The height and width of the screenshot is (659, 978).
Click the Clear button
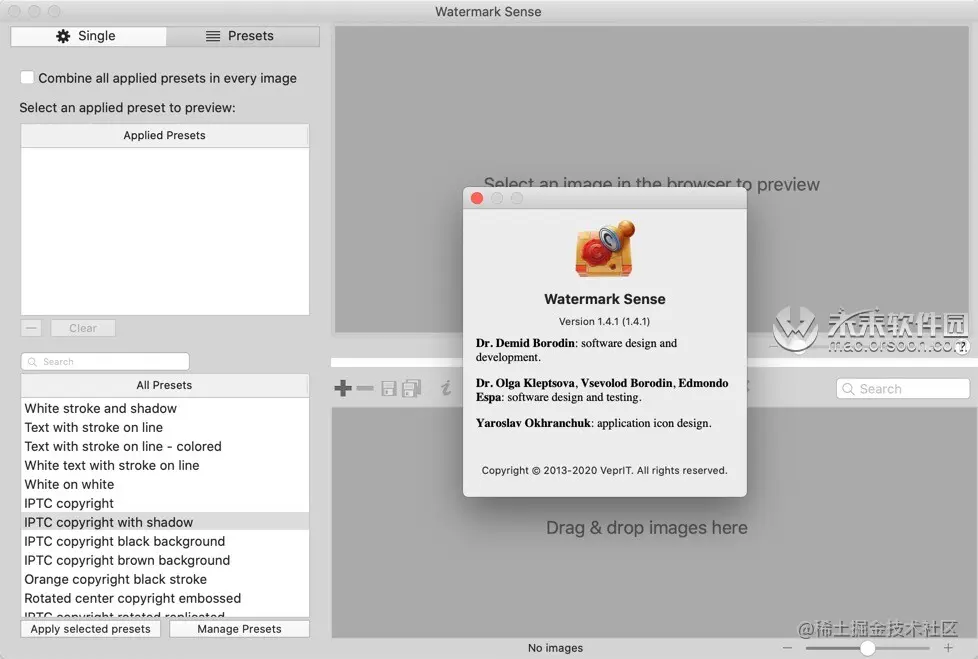click(83, 328)
